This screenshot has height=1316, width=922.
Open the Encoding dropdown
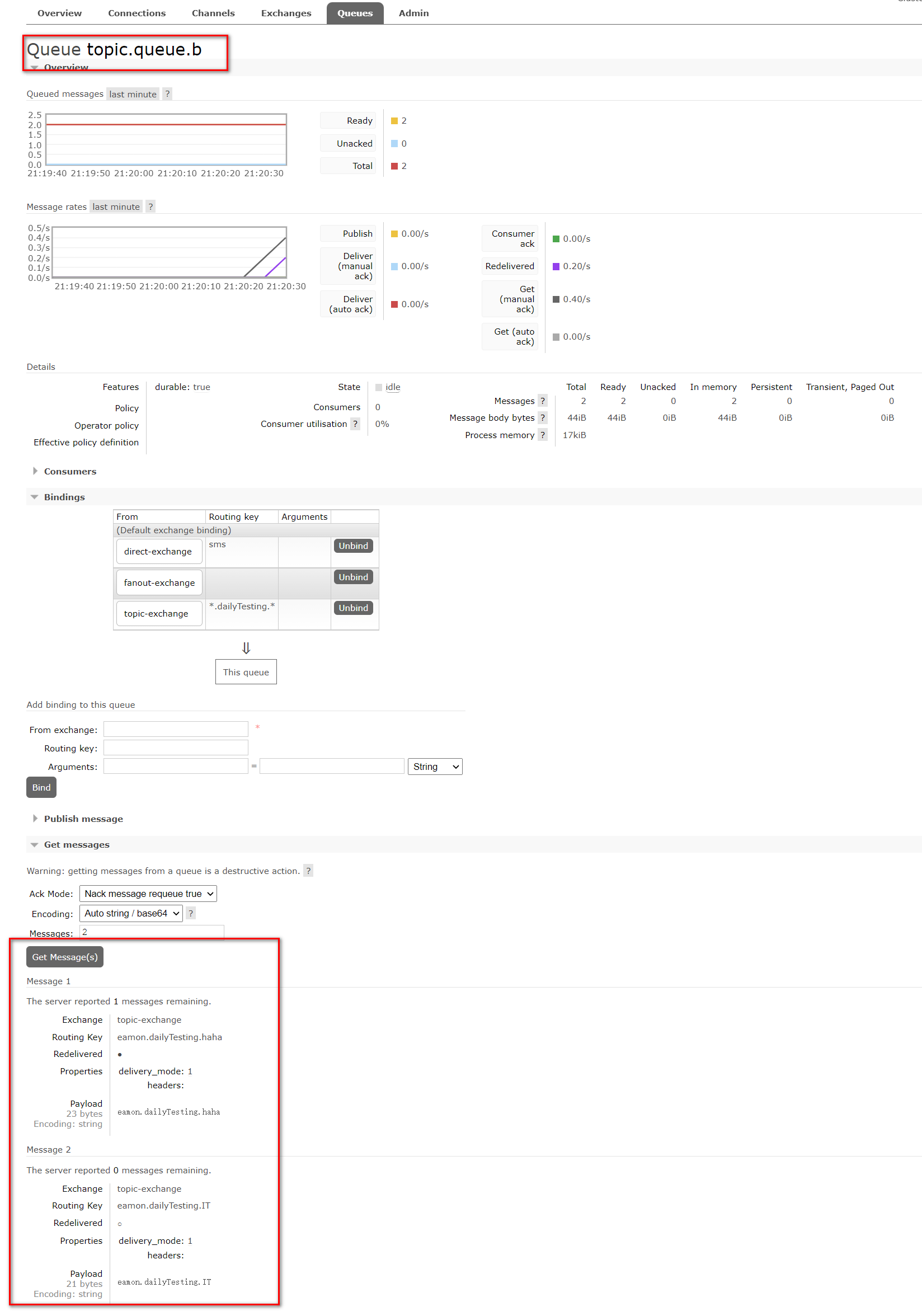131,914
